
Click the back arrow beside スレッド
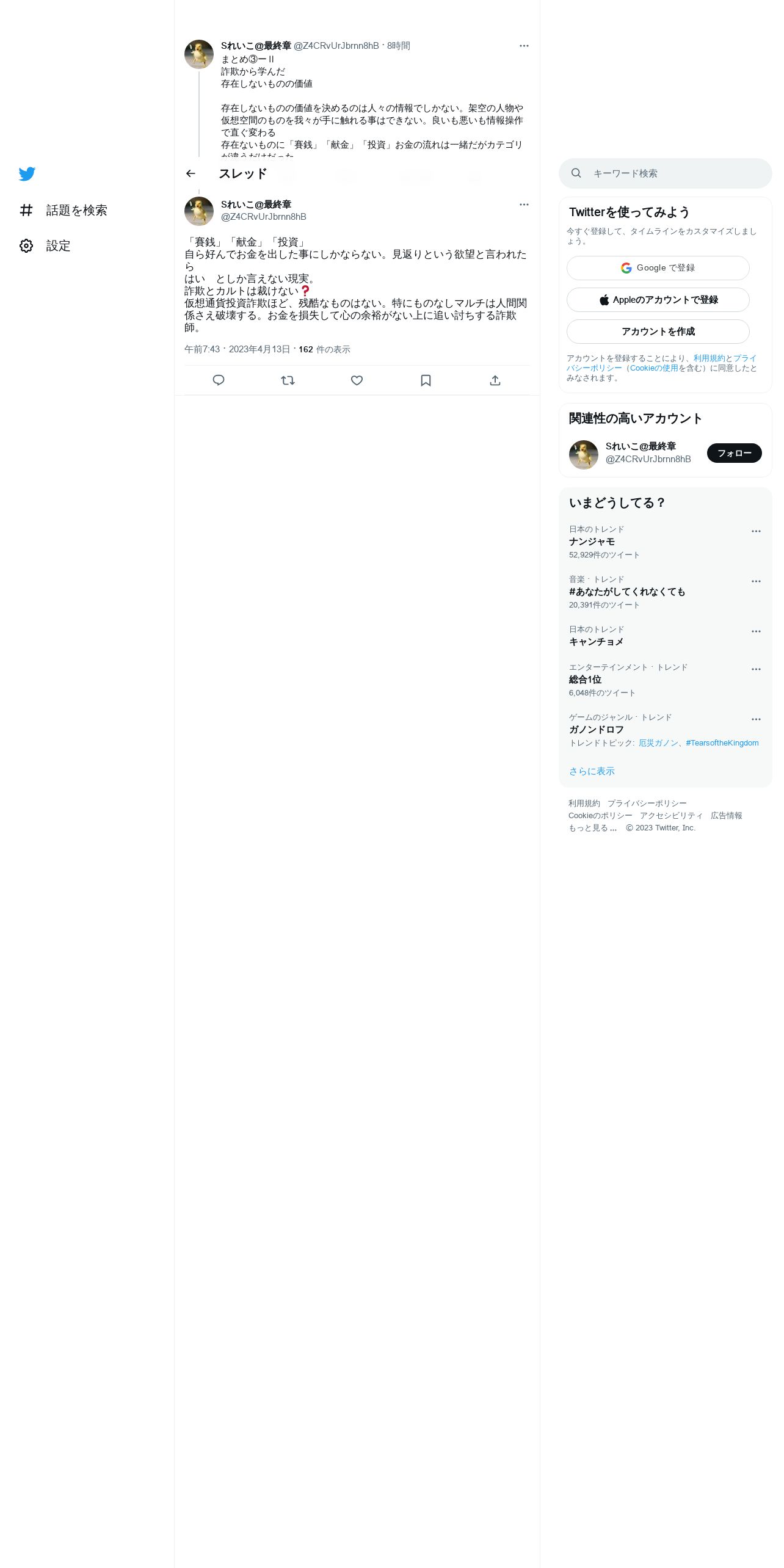[x=191, y=173]
